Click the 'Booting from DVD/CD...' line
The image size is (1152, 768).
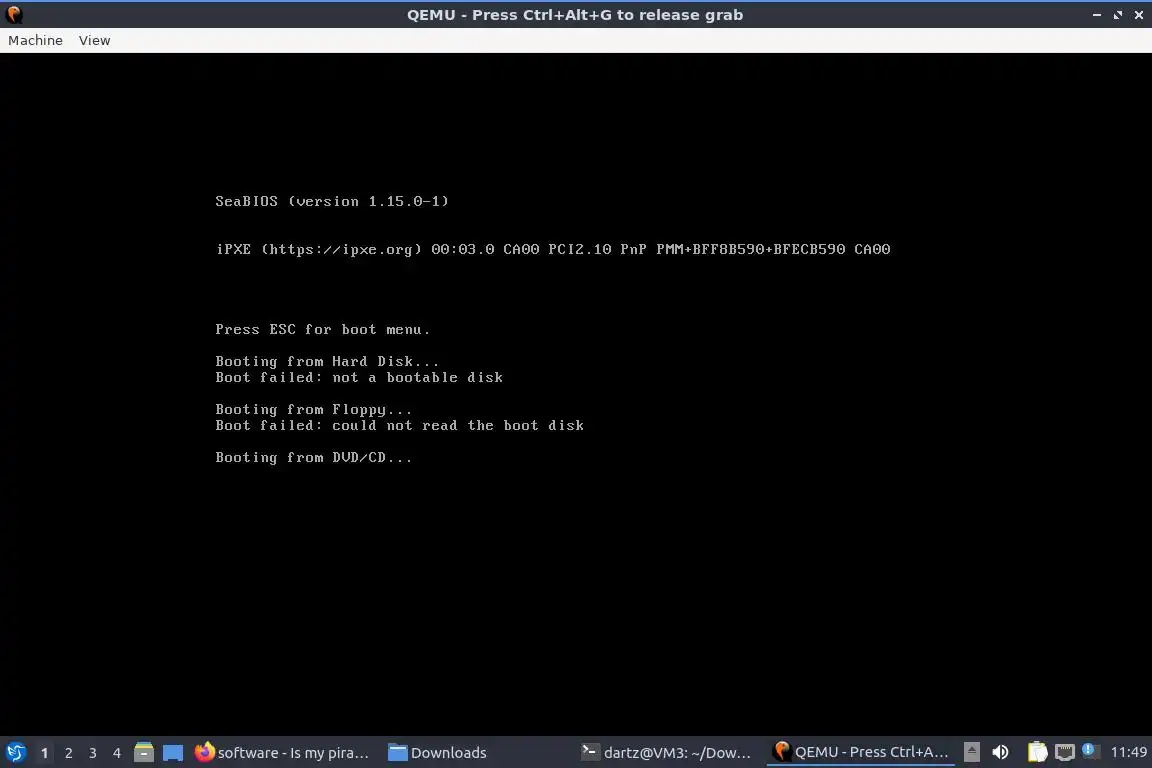click(314, 458)
